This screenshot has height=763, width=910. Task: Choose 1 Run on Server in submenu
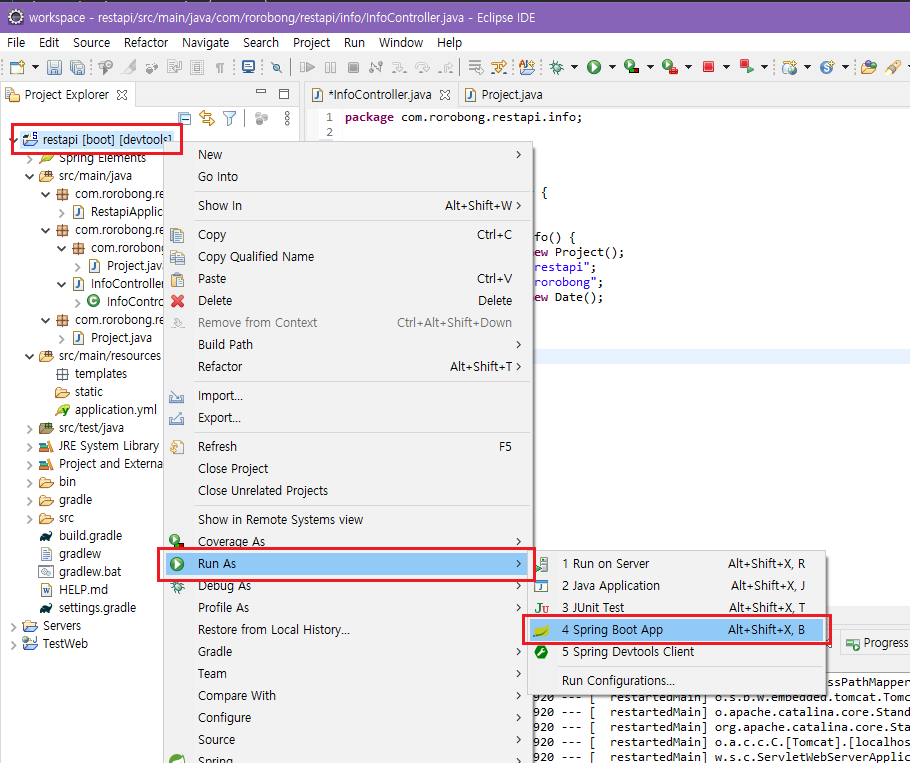click(676, 563)
